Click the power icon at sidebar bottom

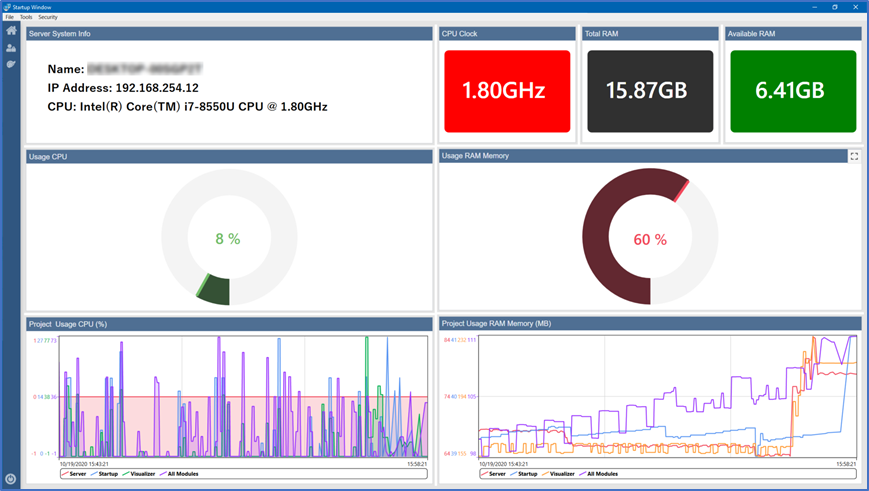pos(11,479)
